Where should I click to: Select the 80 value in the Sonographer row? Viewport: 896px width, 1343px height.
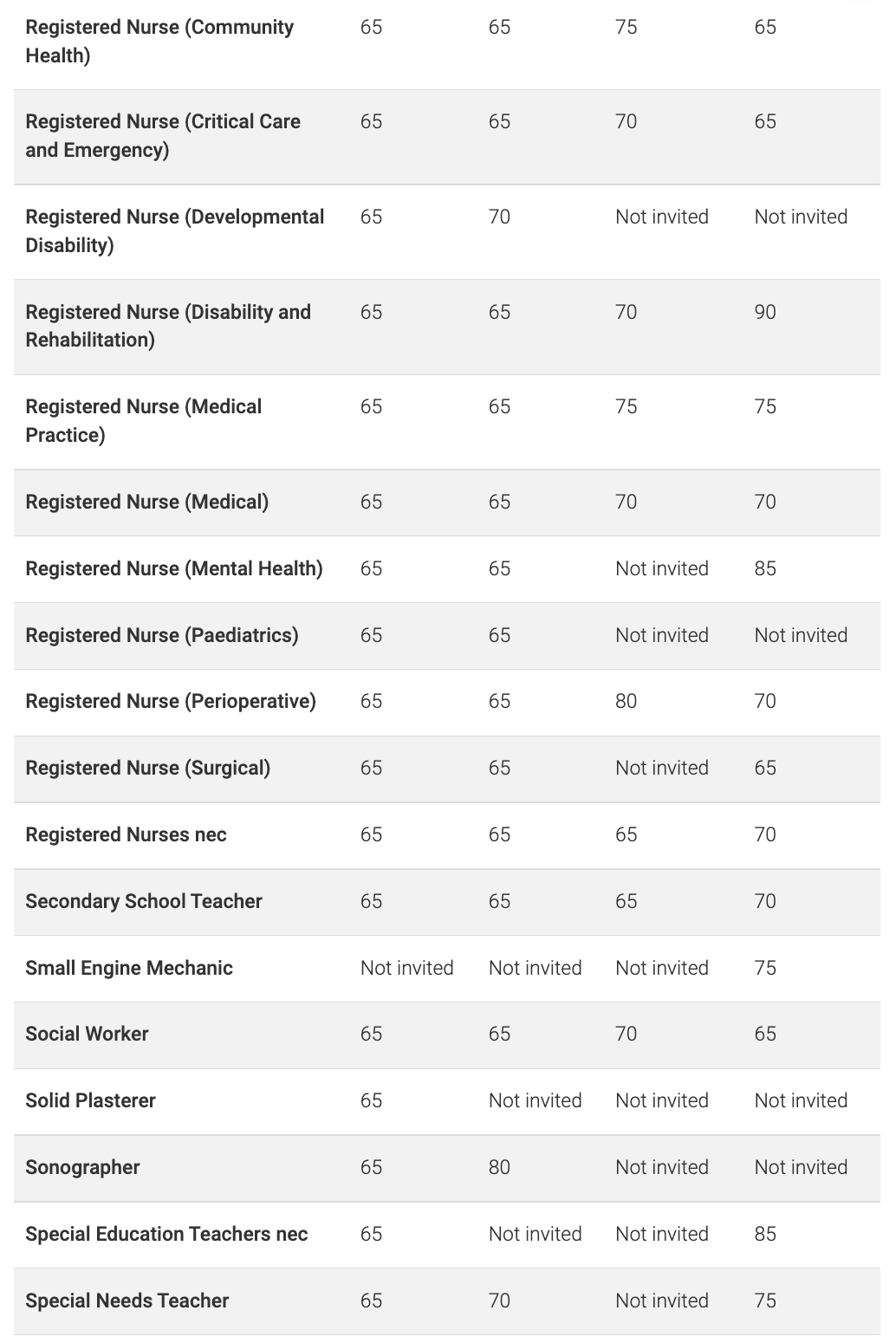[500, 1168]
